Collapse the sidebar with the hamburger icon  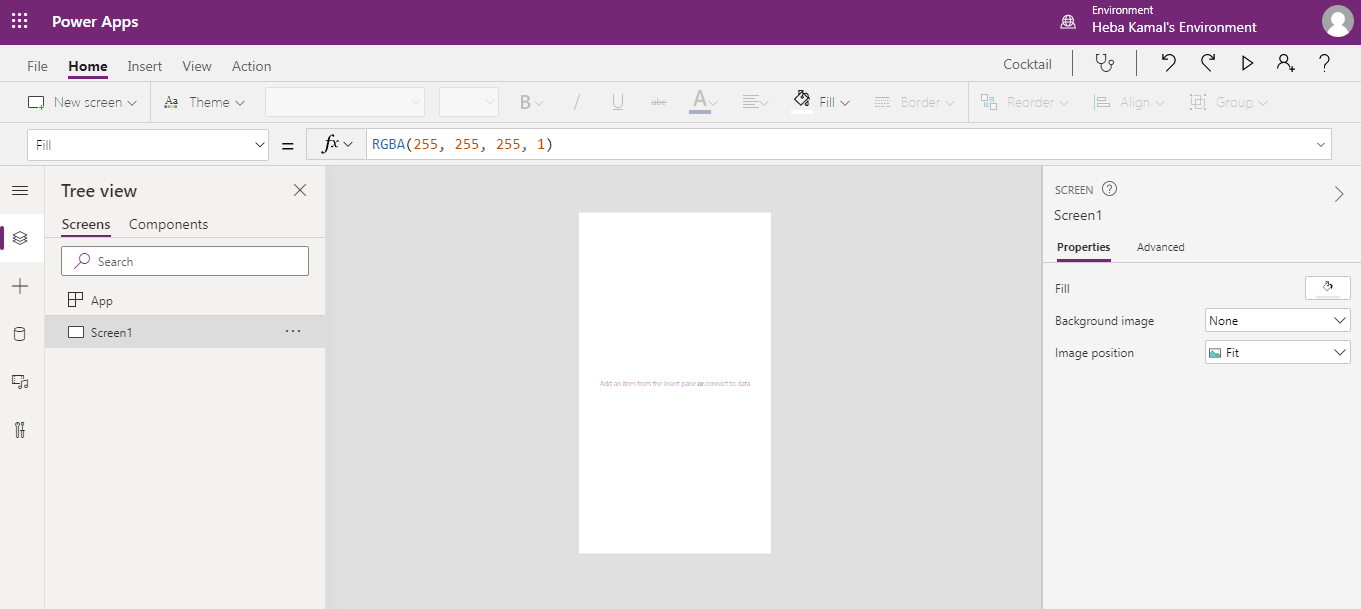pyautogui.click(x=20, y=190)
